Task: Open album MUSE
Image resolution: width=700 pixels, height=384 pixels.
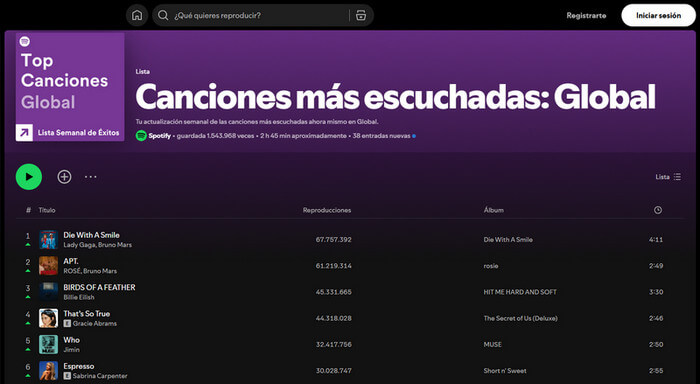Action: pos(492,345)
